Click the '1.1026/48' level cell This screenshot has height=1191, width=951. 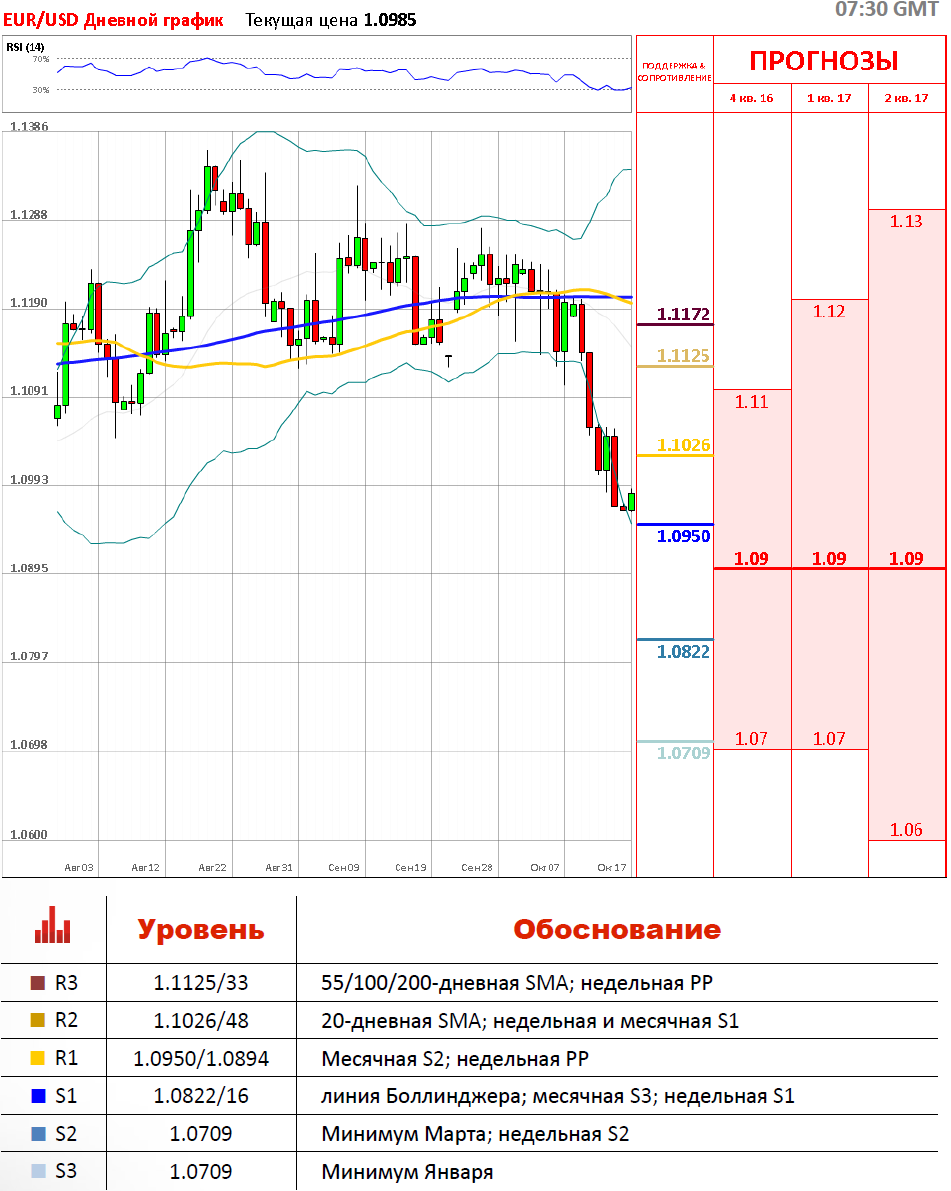click(201, 1021)
